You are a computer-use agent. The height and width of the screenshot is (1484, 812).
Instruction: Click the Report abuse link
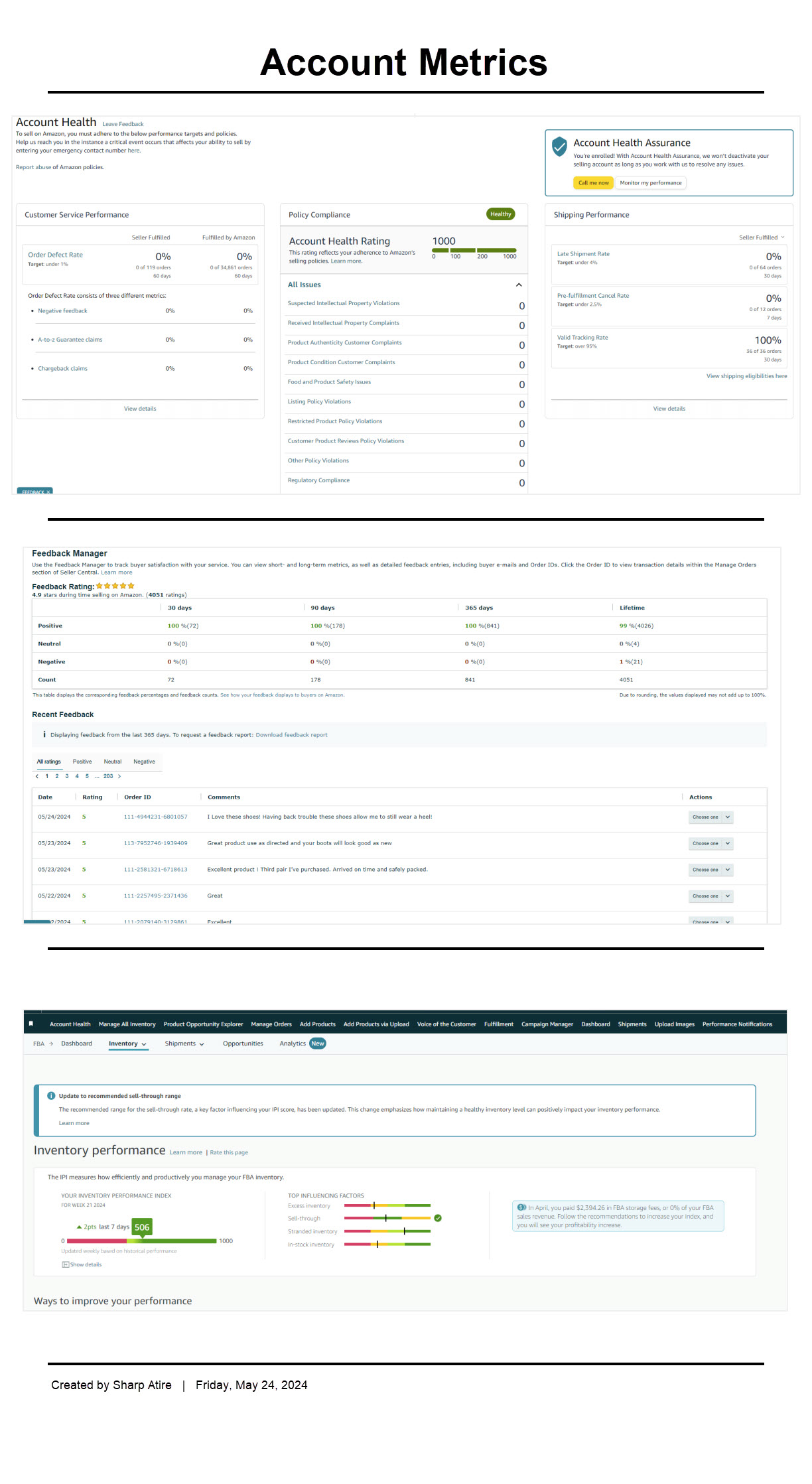click(x=33, y=167)
